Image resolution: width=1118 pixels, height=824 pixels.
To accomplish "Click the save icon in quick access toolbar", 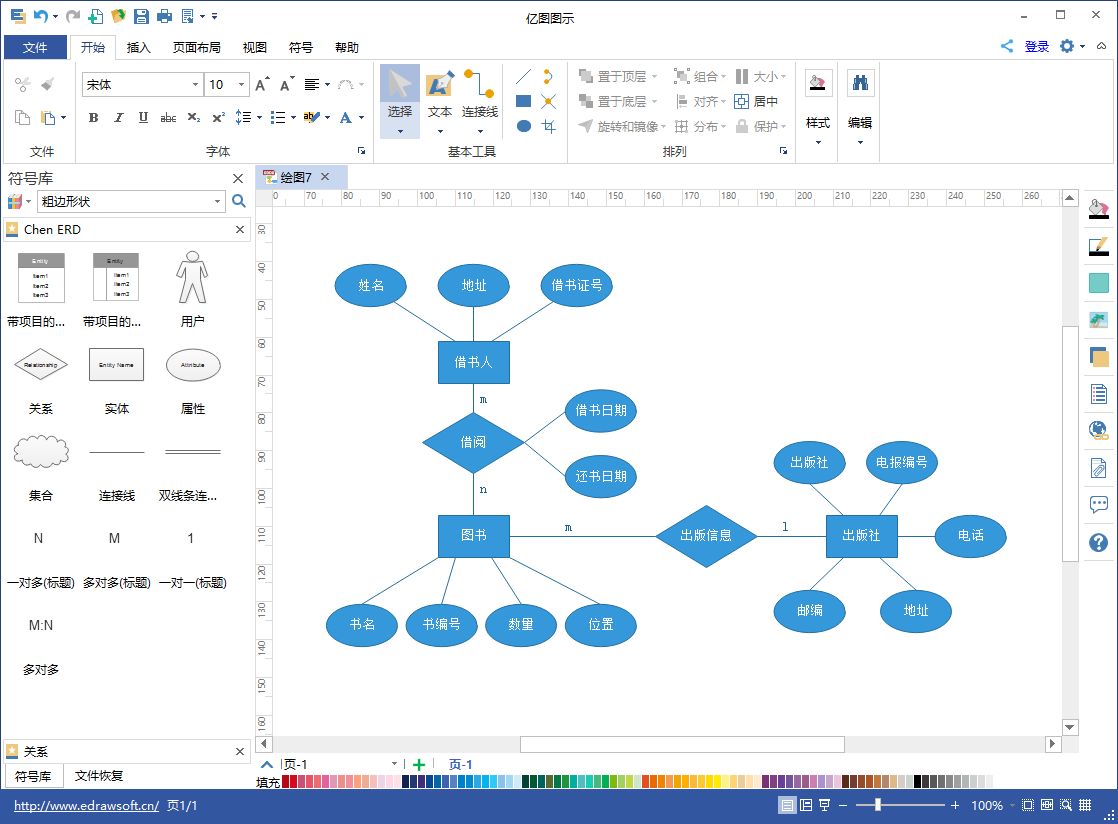I will click(x=141, y=16).
